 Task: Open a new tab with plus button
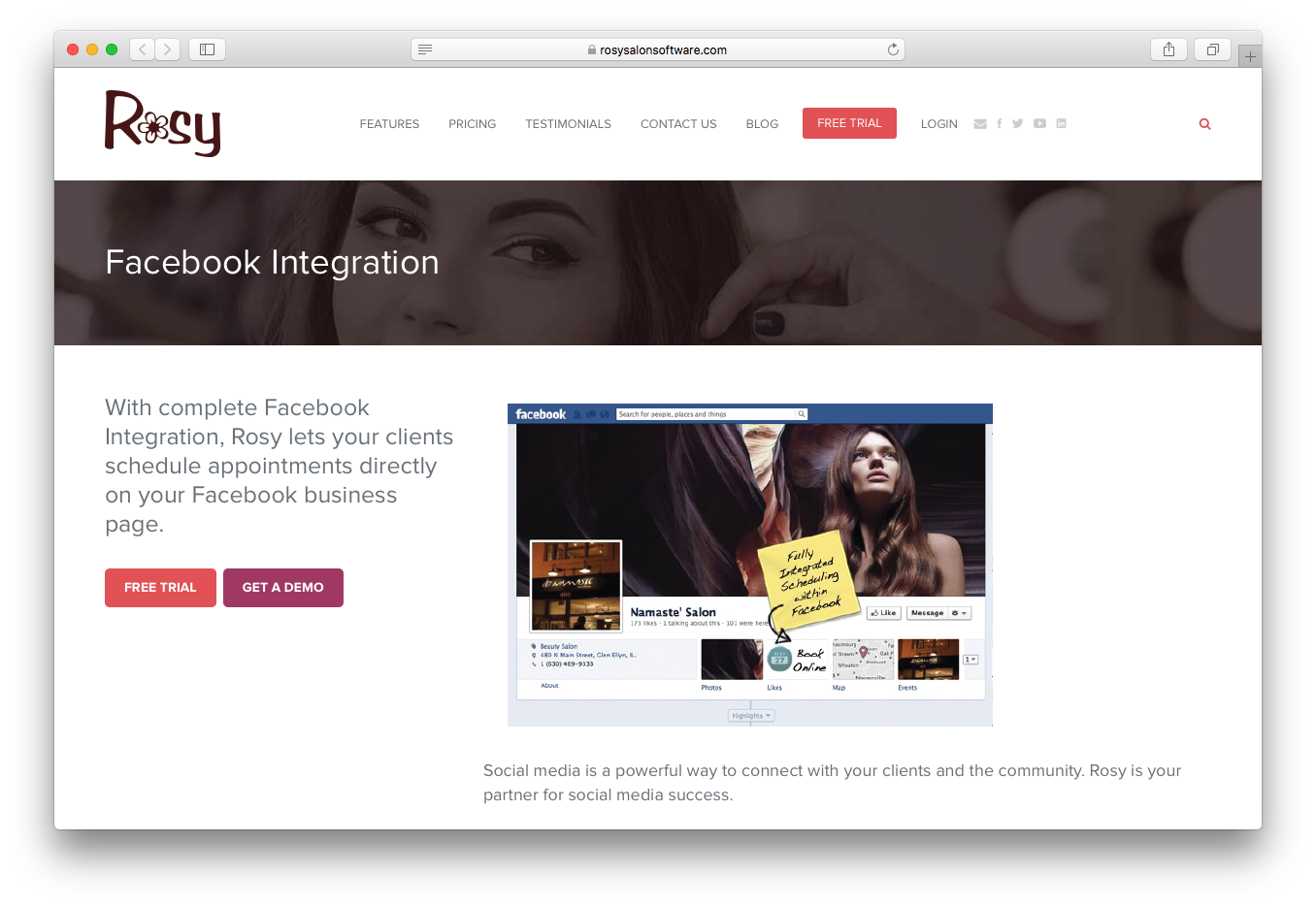point(1250,56)
